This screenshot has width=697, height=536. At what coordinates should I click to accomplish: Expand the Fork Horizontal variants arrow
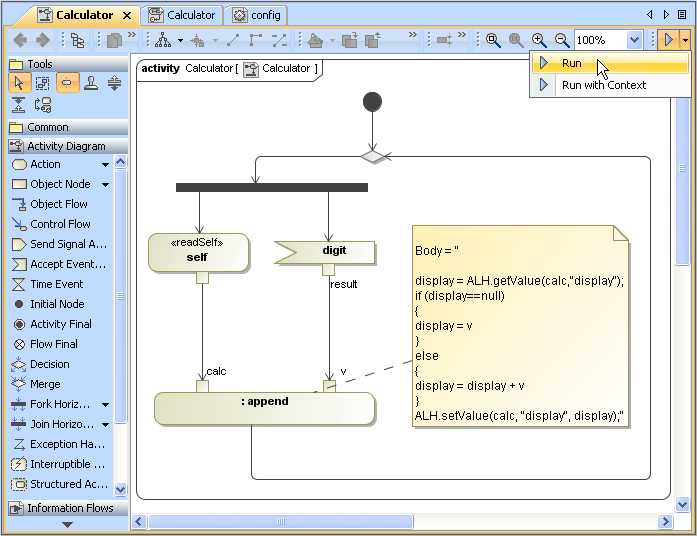(x=106, y=405)
